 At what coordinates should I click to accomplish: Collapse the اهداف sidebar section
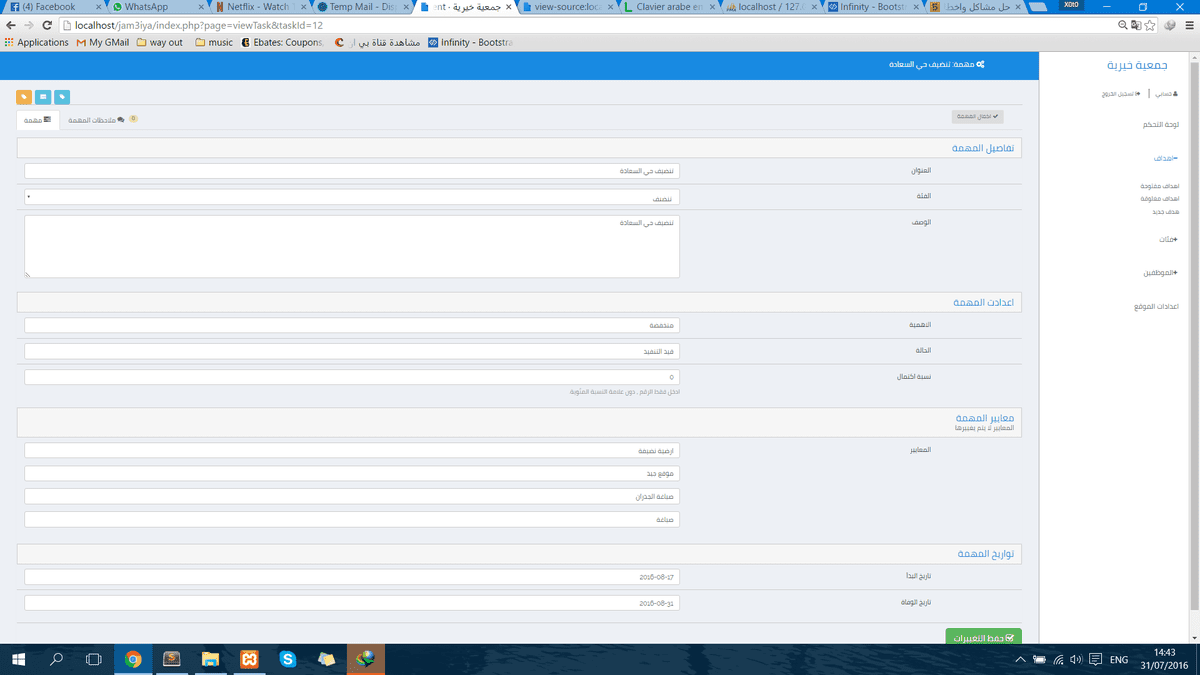click(x=1164, y=158)
